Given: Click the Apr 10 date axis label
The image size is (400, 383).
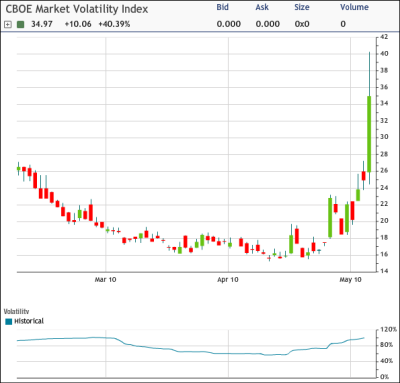Looking at the screenshot, I should (x=228, y=279).
